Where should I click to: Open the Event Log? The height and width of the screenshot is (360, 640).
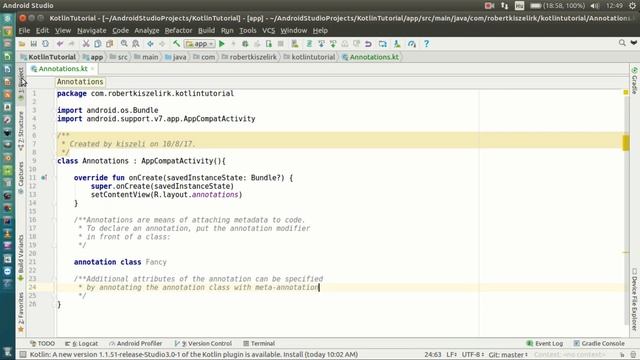point(545,344)
